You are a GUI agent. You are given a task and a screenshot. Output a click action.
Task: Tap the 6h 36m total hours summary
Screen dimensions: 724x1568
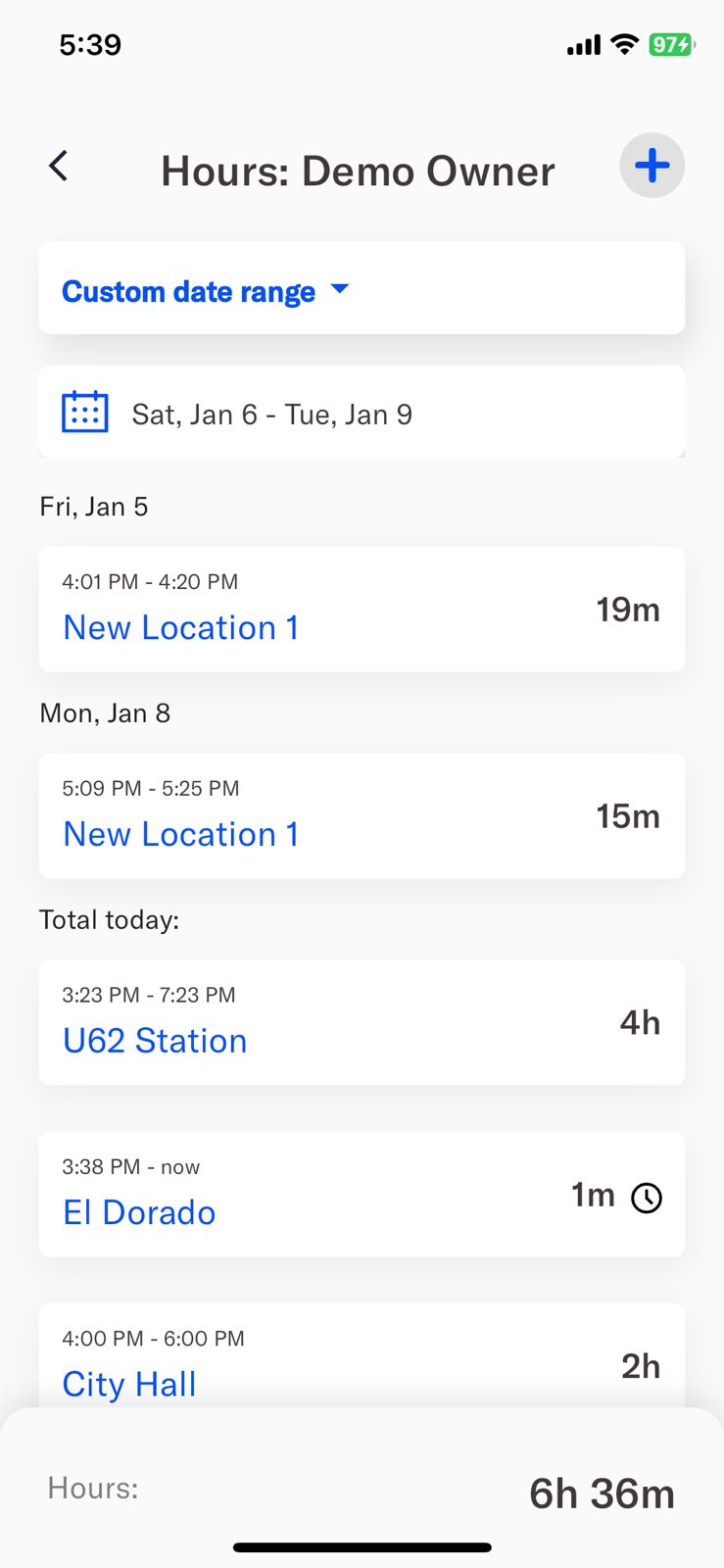(602, 1494)
